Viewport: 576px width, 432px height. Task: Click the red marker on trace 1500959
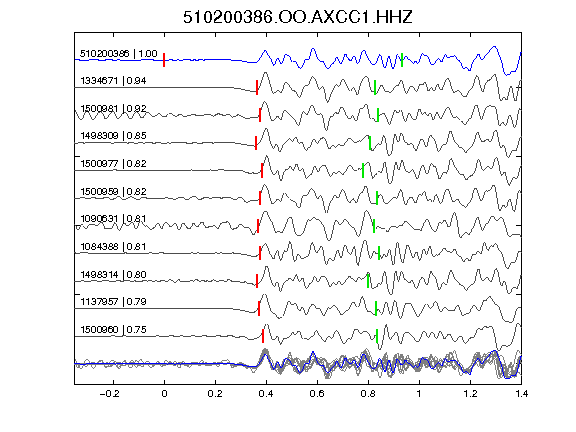[260, 198]
